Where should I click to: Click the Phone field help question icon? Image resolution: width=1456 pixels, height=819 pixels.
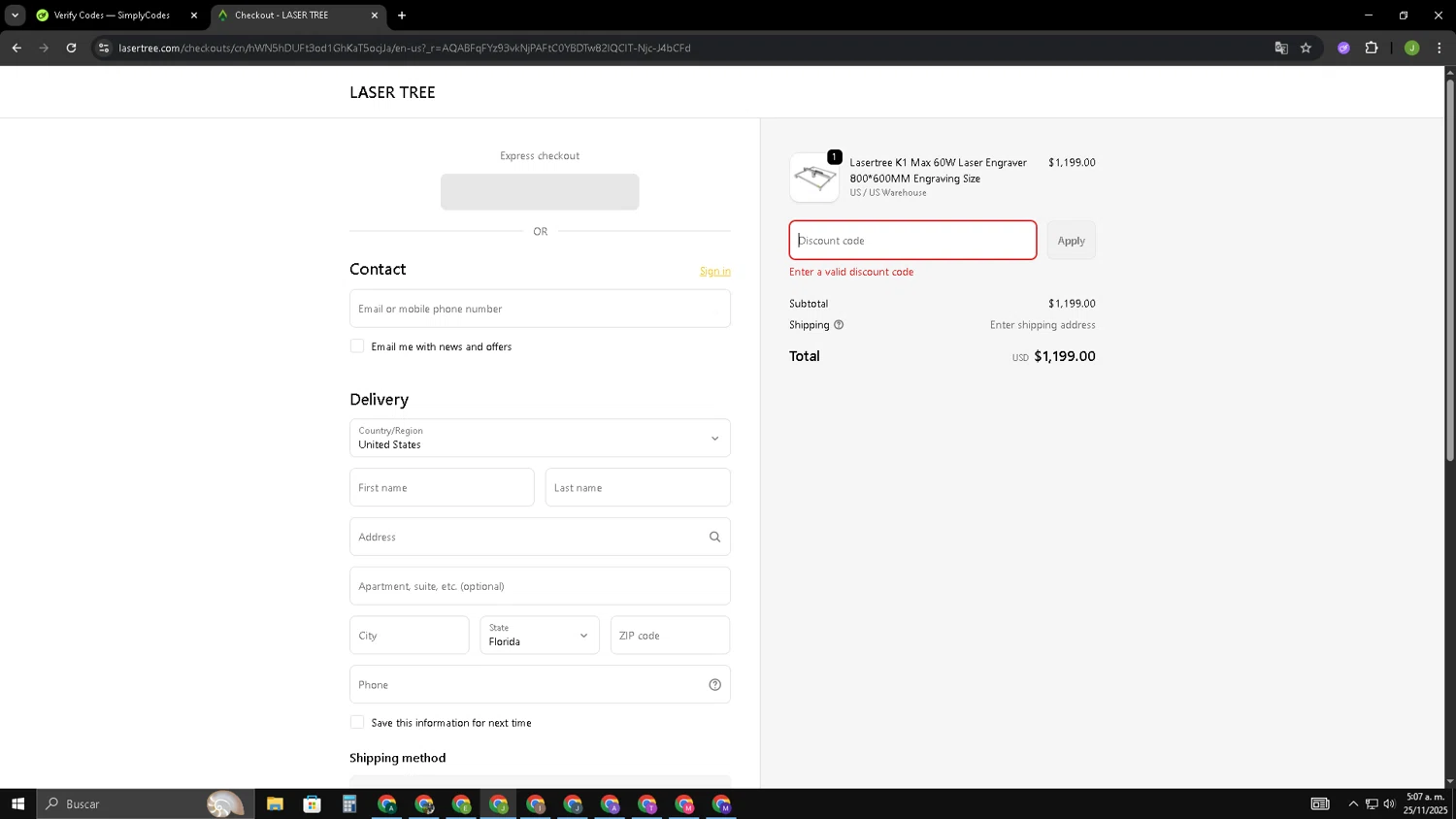[714, 684]
